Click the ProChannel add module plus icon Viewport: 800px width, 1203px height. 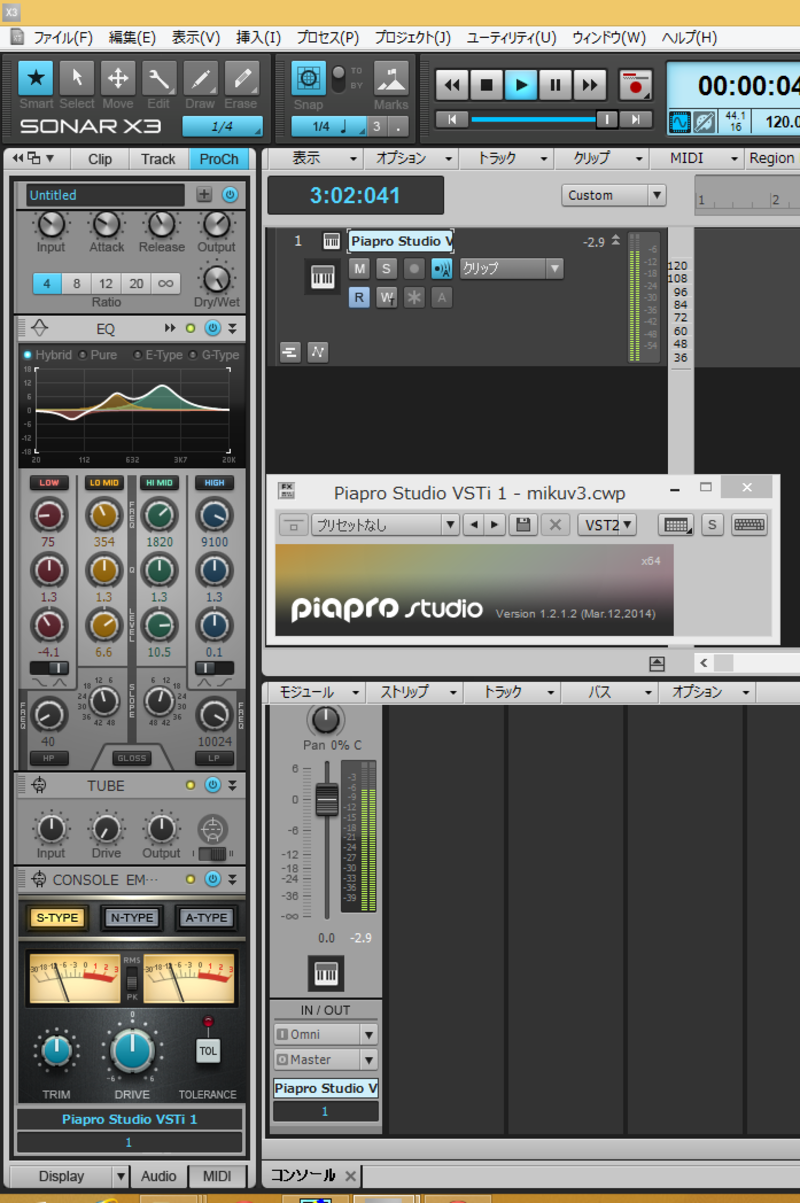pyautogui.click(x=204, y=195)
